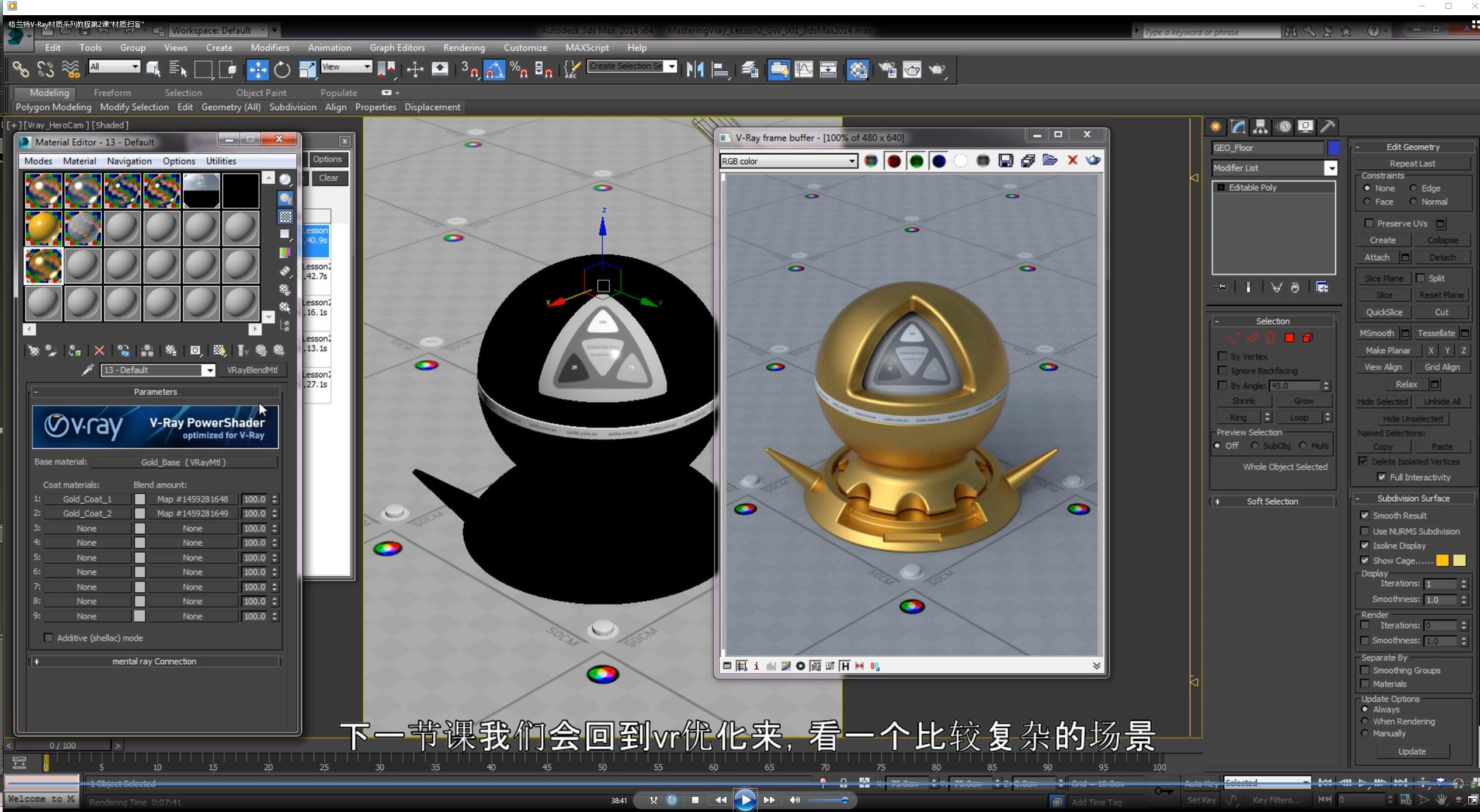Click the Mirror tool icon

click(695, 69)
